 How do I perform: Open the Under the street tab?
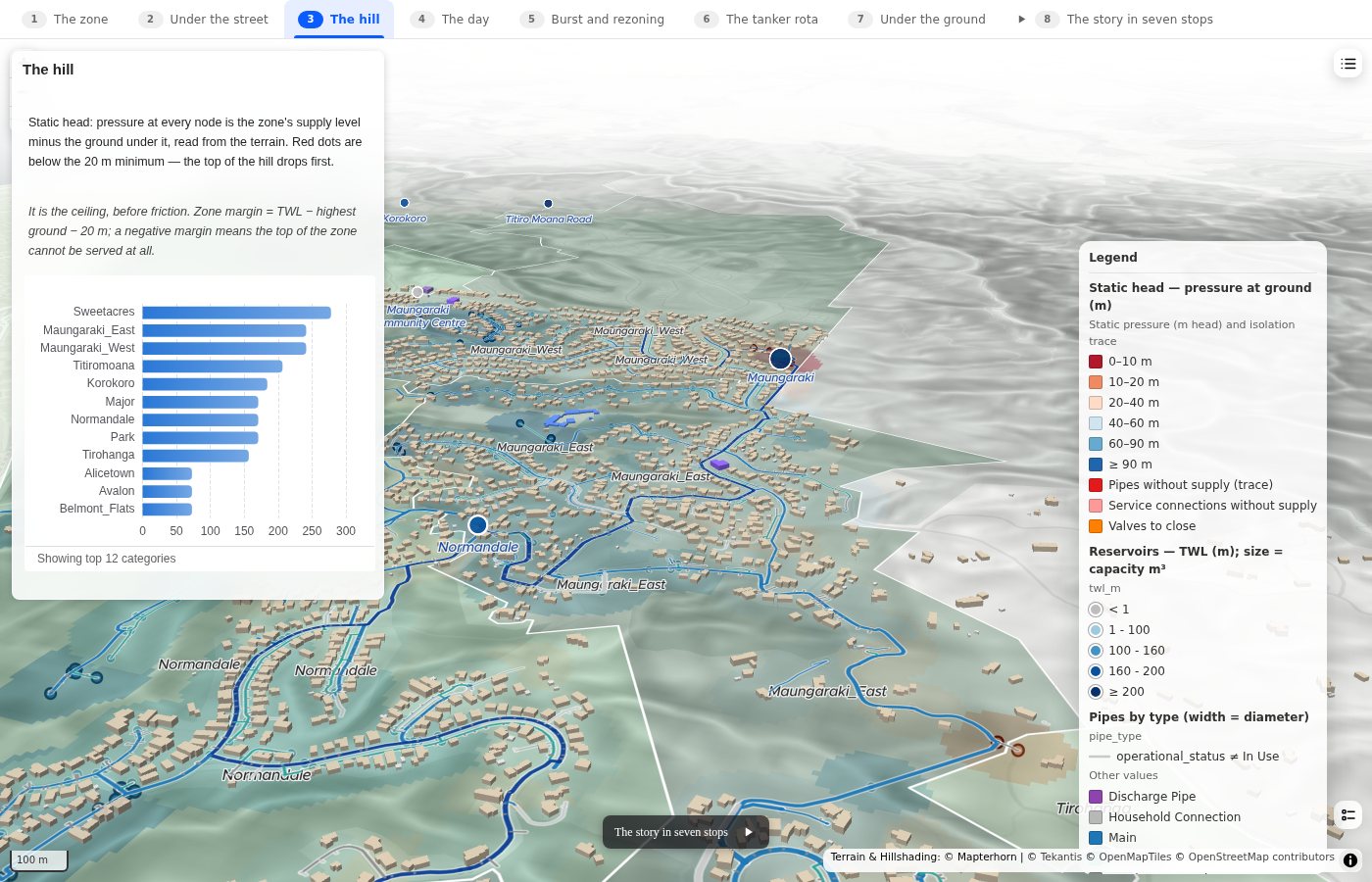coord(204,19)
